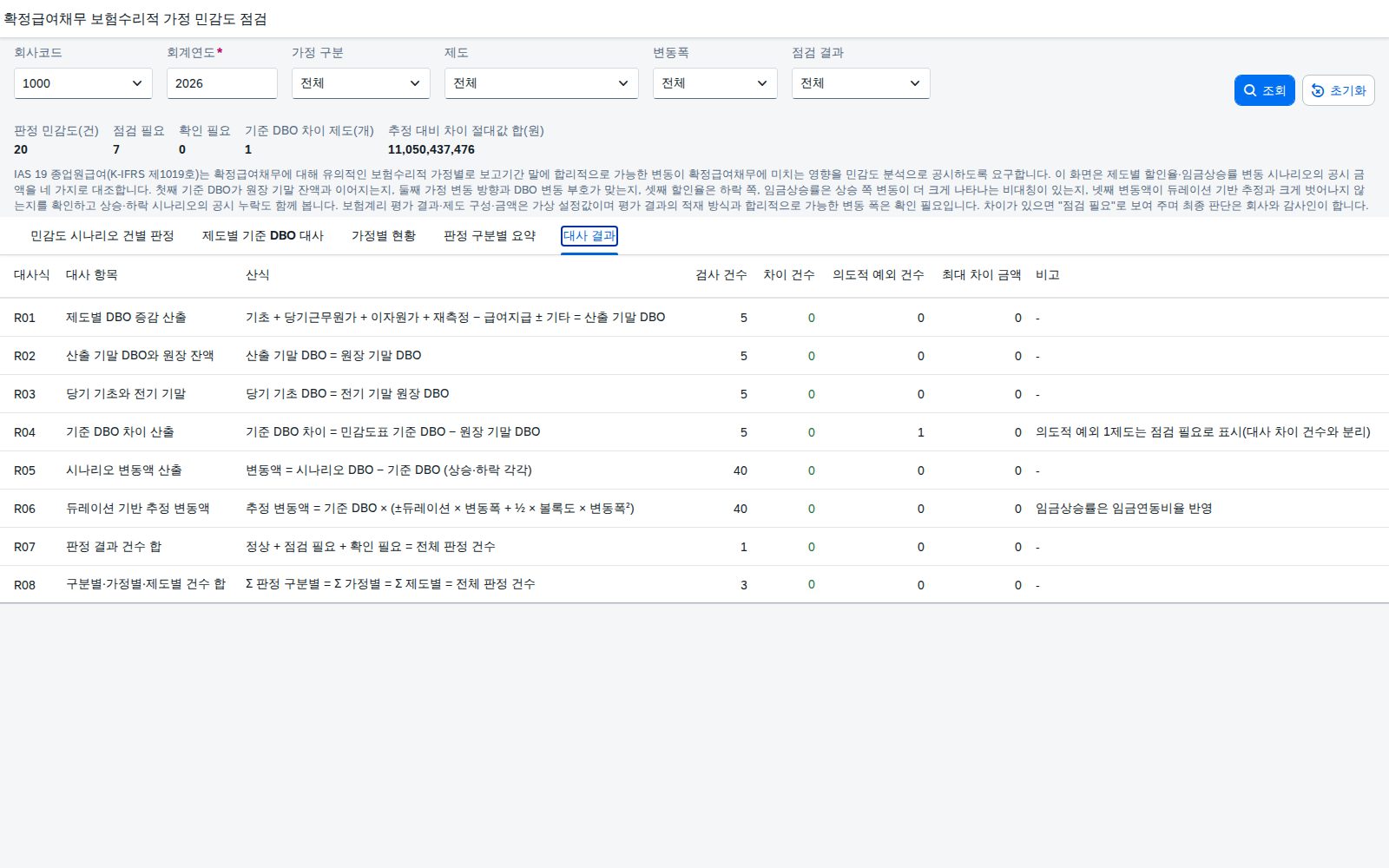Image resolution: width=1389 pixels, height=868 pixels.
Task: Click the 조회 search button
Action: click(x=1264, y=90)
